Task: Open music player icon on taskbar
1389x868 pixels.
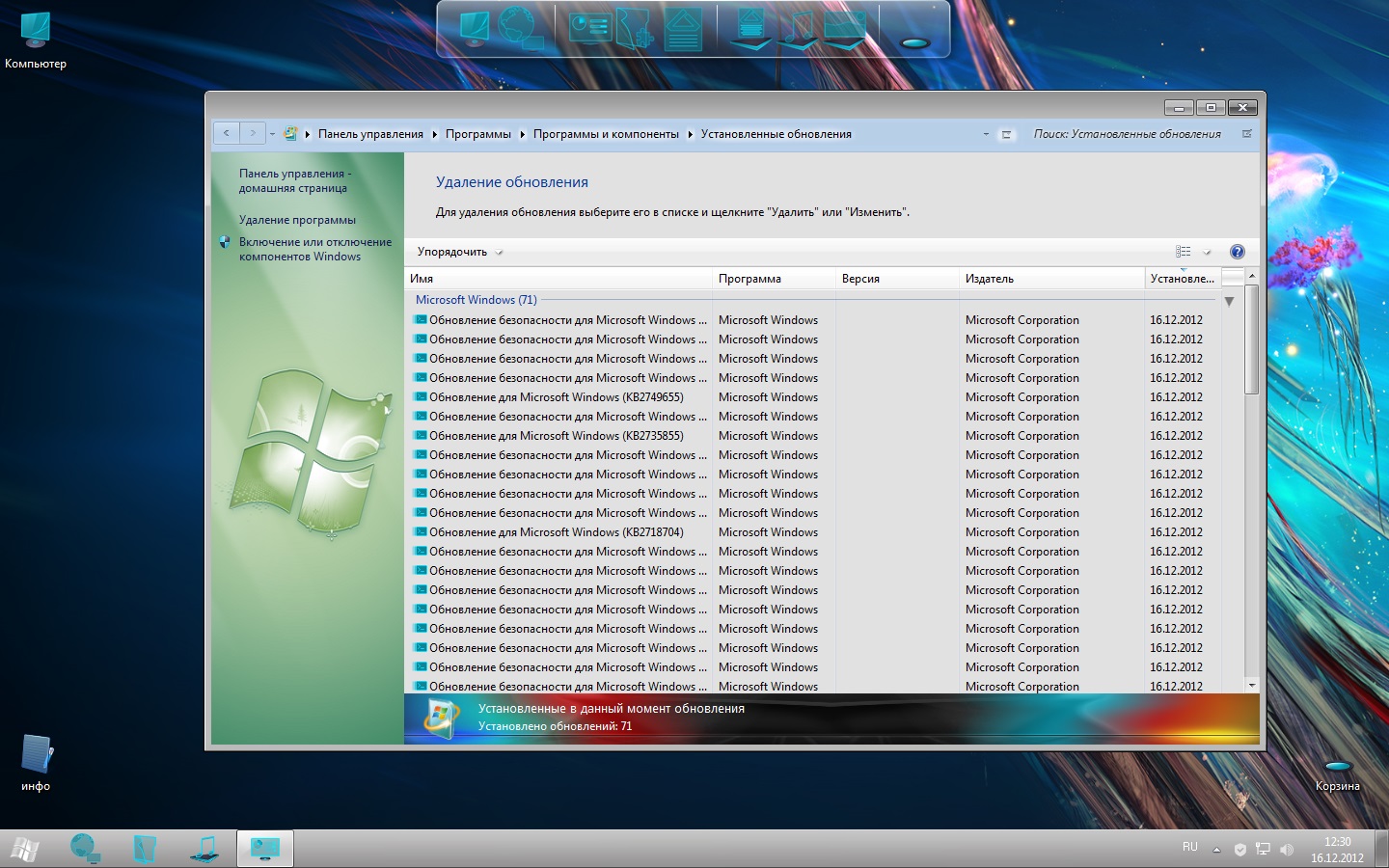Action: (204, 849)
